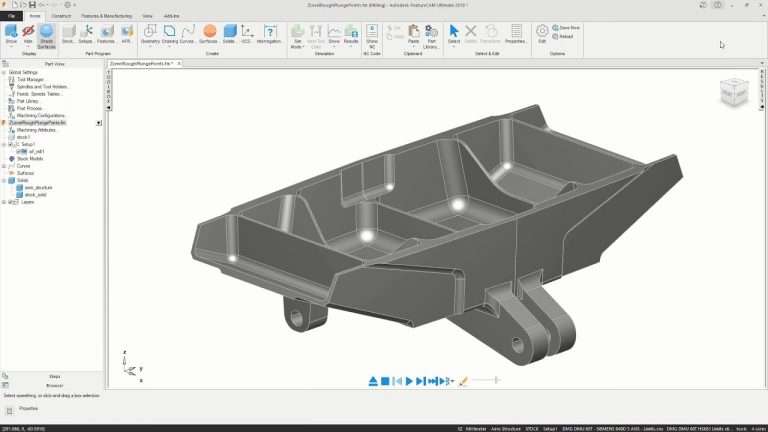Switch to the Construct ribbon tab

tap(61, 16)
